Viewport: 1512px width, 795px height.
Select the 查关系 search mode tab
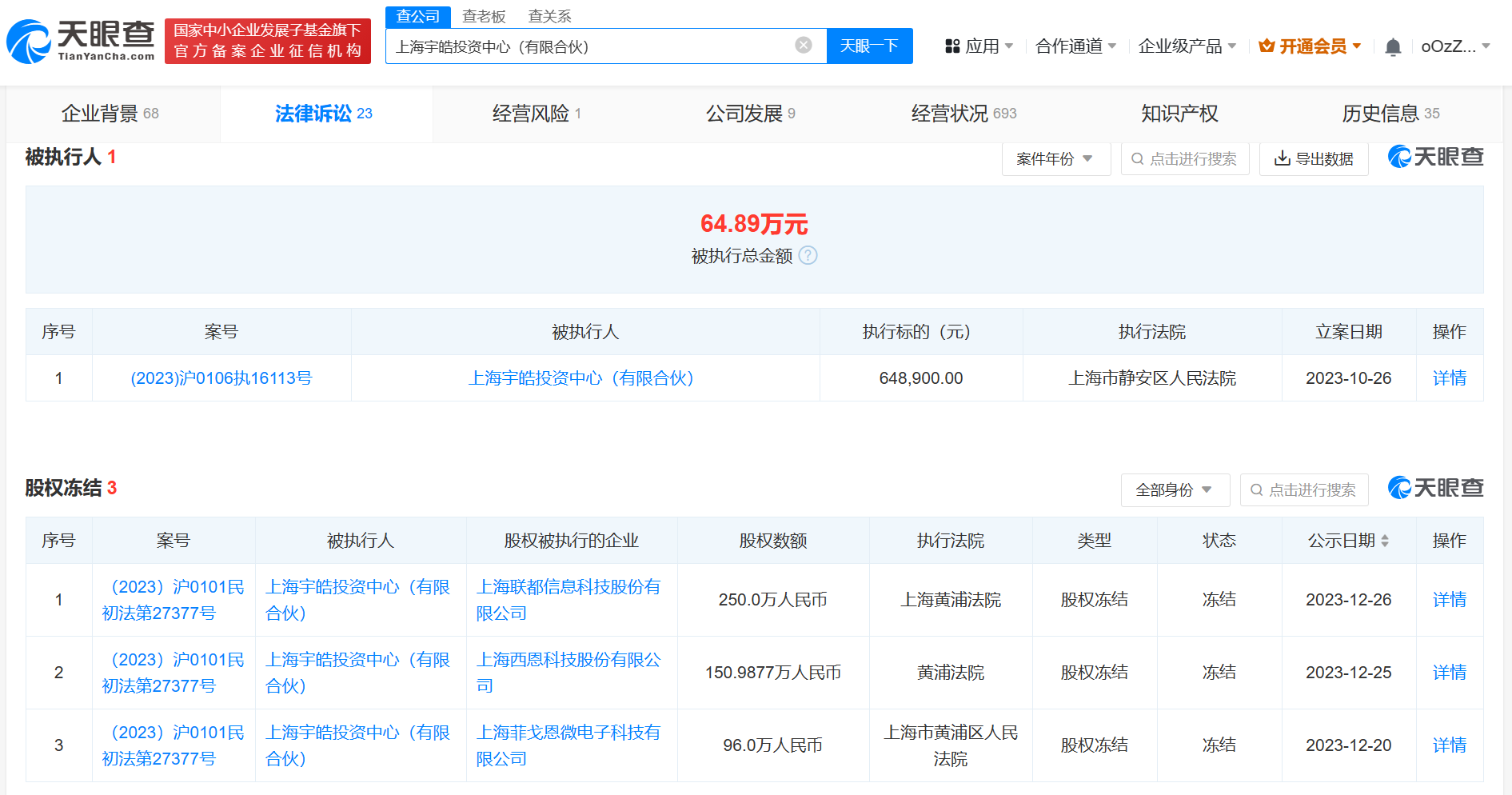[550, 17]
